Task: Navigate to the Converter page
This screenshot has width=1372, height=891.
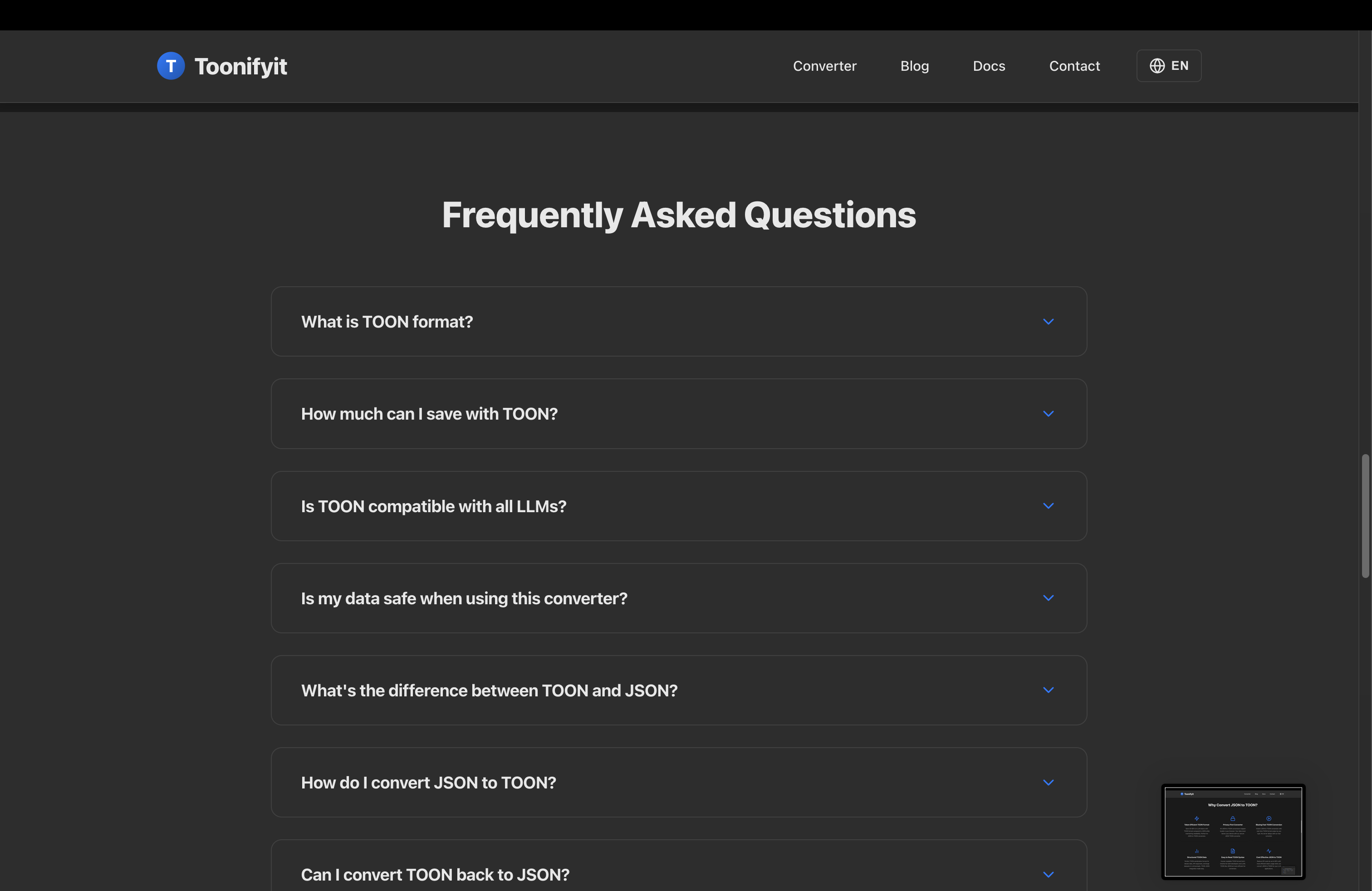Action: click(x=824, y=66)
